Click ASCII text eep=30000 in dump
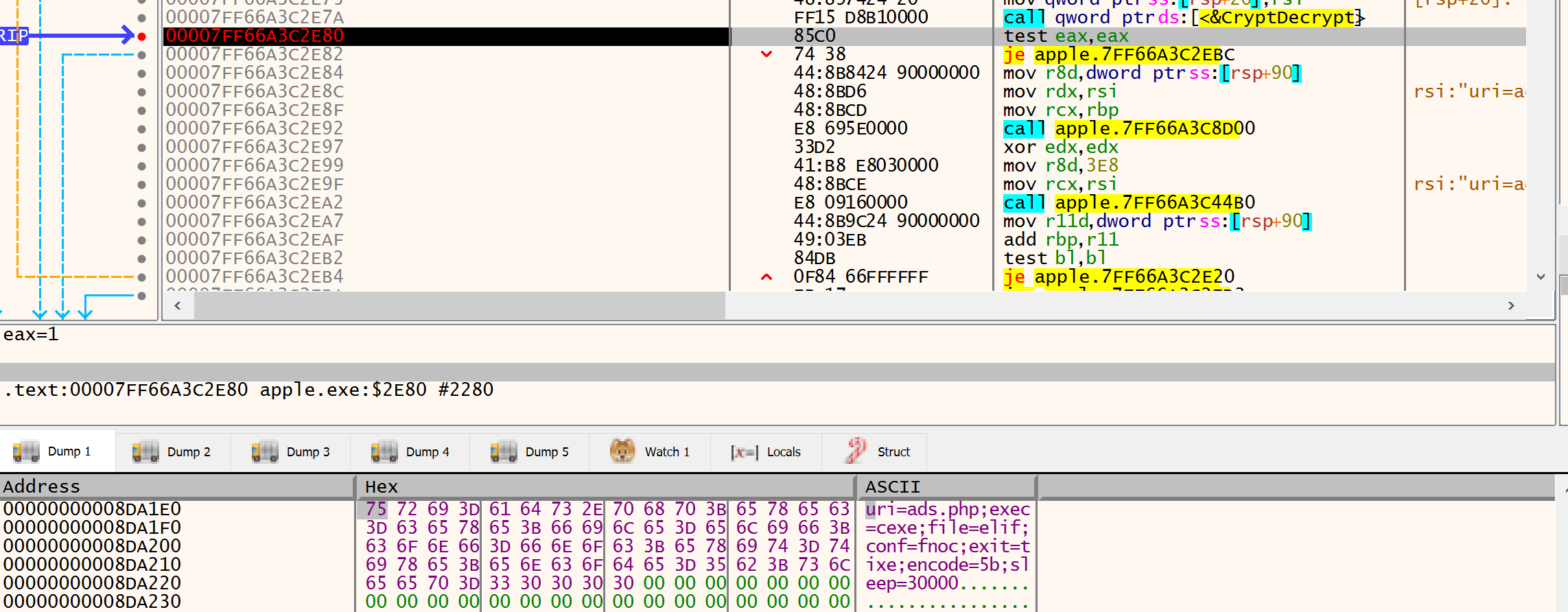The image size is (1568, 612). coord(912,583)
